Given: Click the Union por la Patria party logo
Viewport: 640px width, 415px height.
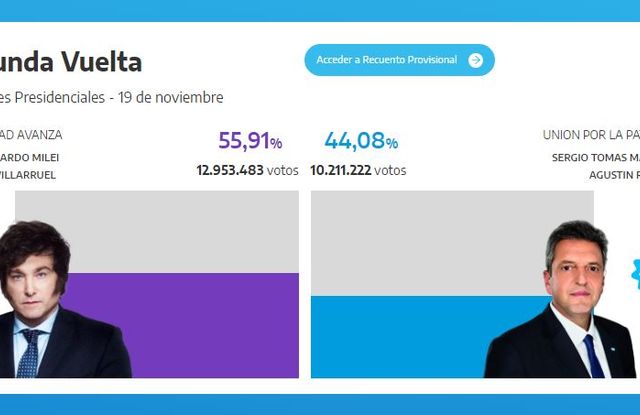Looking at the screenshot, I should 634,272.
